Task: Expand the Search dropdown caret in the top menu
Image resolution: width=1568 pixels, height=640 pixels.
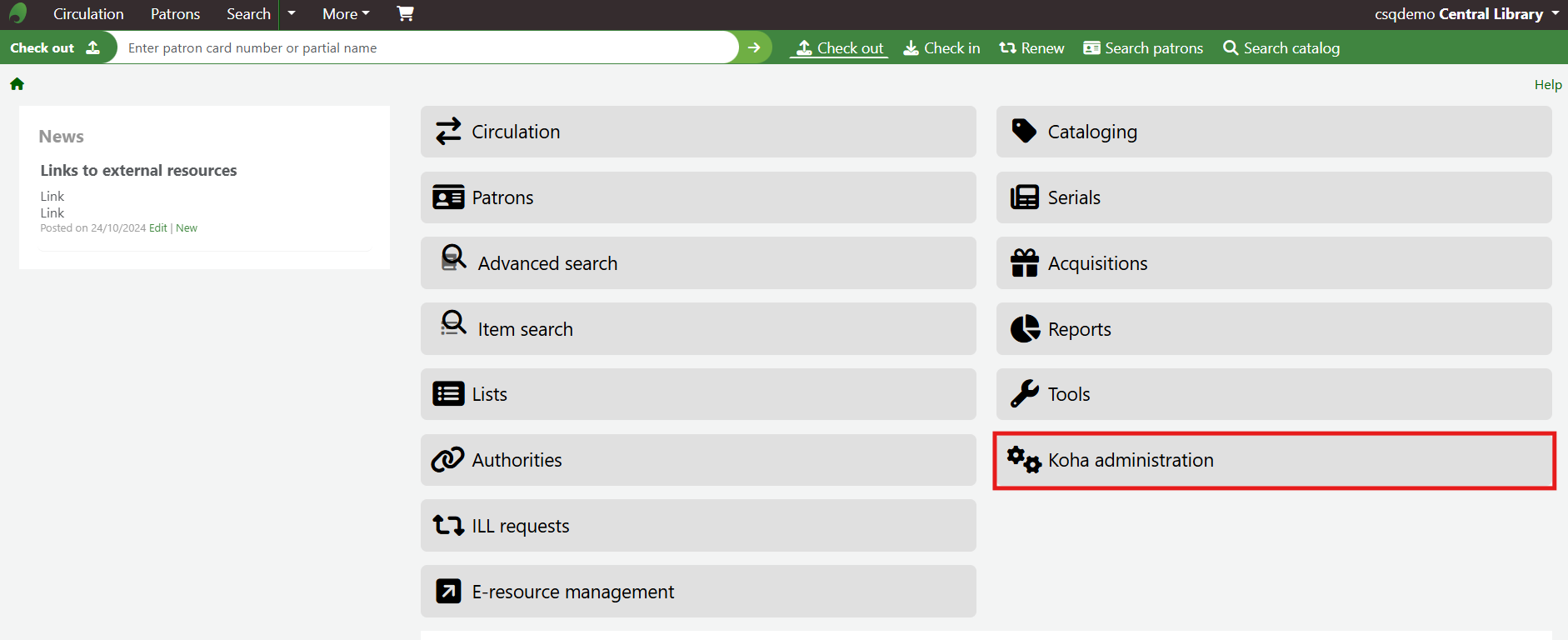Action: click(x=292, y=13)
